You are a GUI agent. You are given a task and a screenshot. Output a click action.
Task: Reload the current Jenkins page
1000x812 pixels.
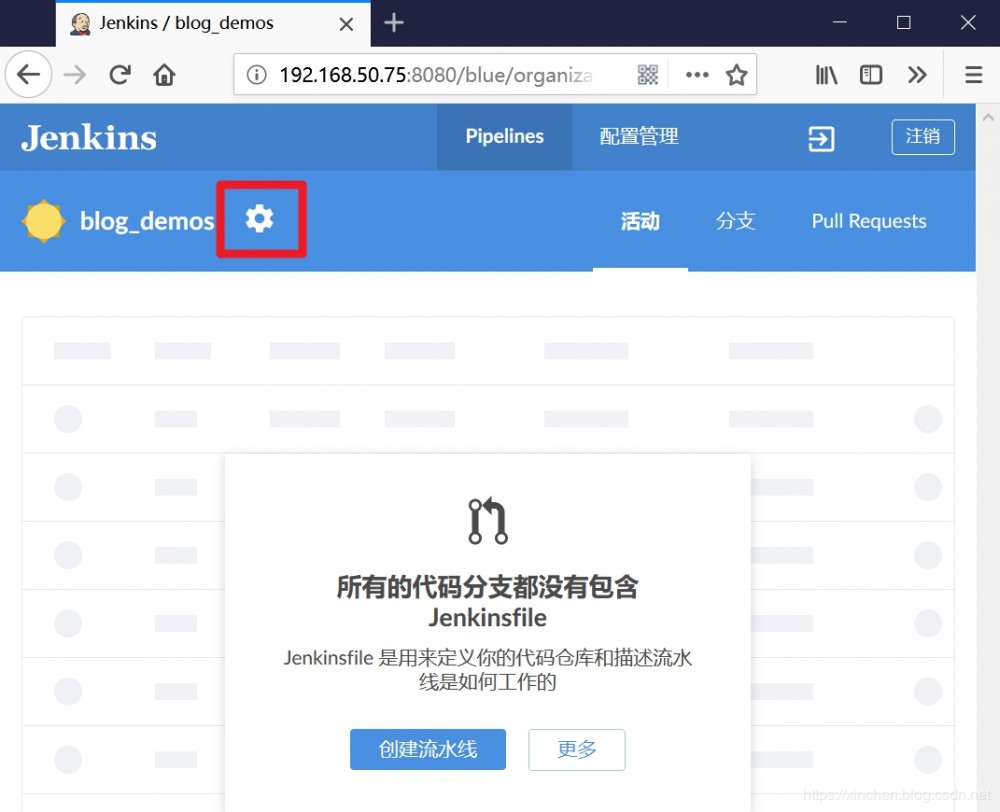tap(119, 74)
